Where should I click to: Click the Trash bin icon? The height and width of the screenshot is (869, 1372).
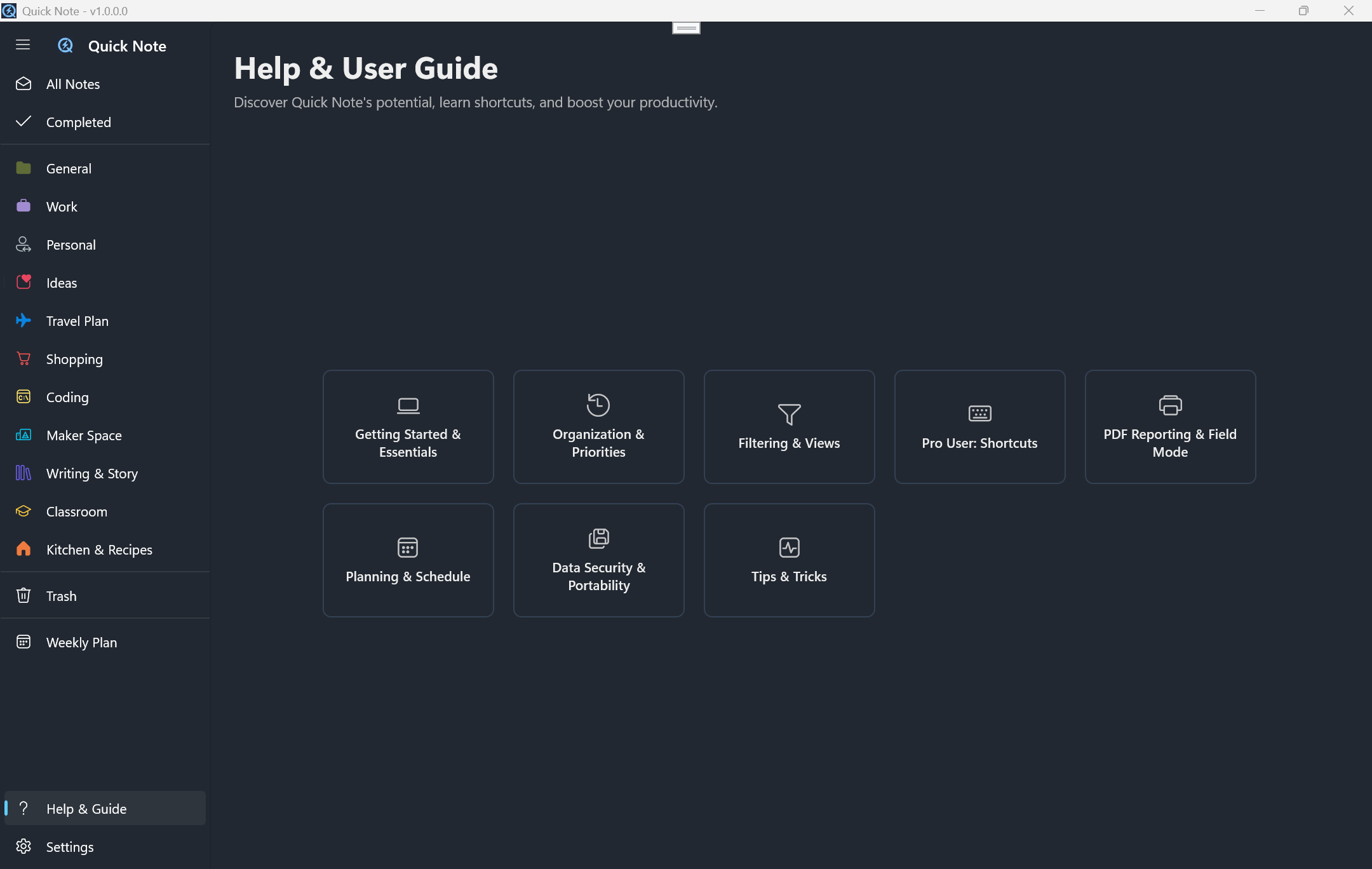24,596
